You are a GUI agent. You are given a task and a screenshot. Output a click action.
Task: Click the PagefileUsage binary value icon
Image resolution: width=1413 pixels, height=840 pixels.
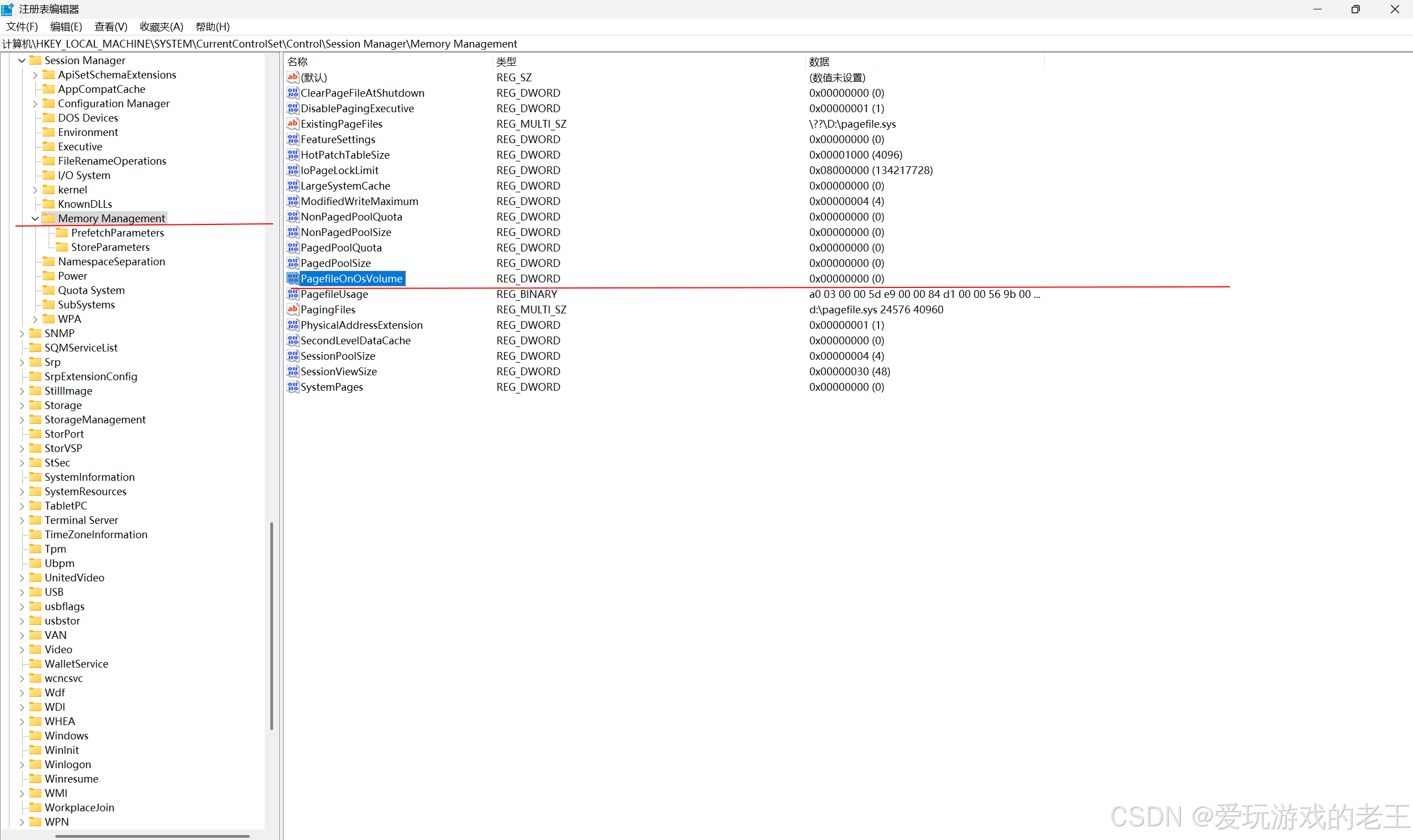[x=292, y=294]
